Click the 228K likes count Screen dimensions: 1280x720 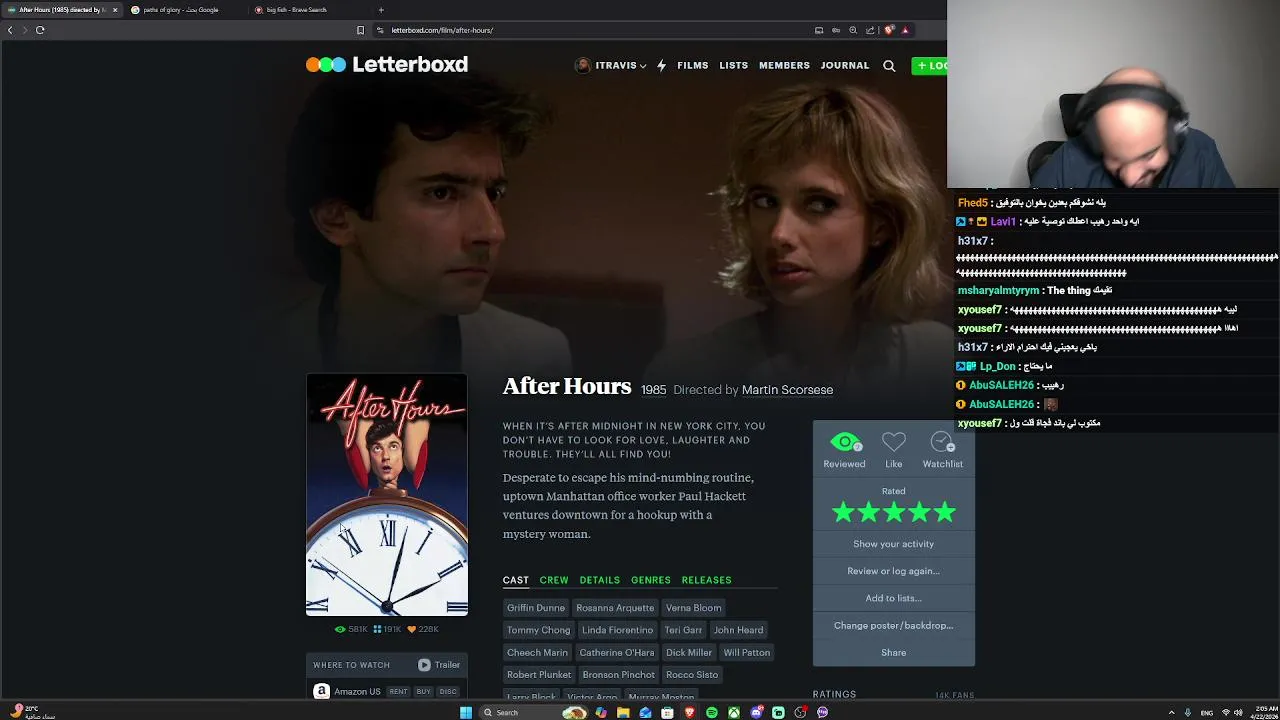[x=423, y=629]
